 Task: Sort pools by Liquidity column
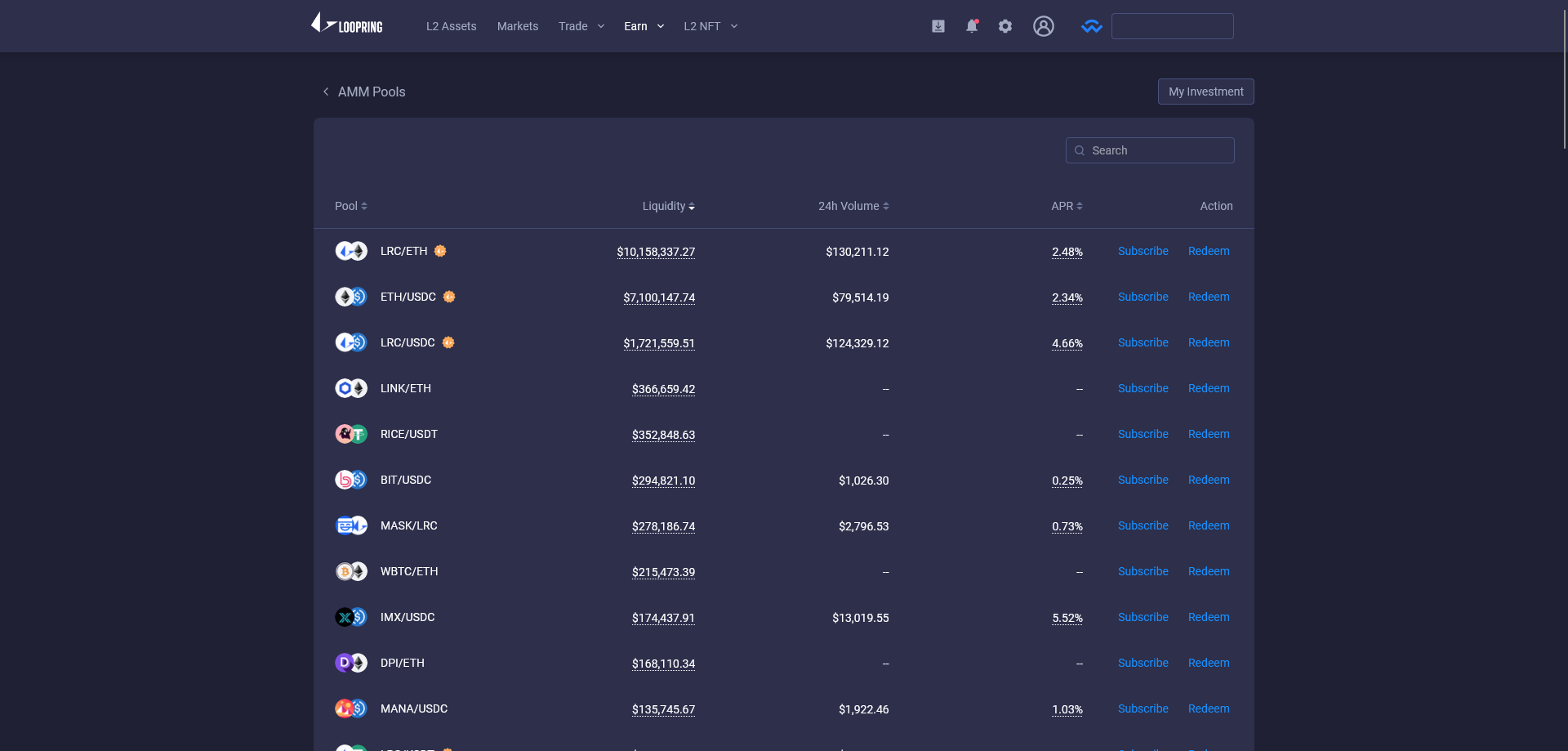point(668,206)
